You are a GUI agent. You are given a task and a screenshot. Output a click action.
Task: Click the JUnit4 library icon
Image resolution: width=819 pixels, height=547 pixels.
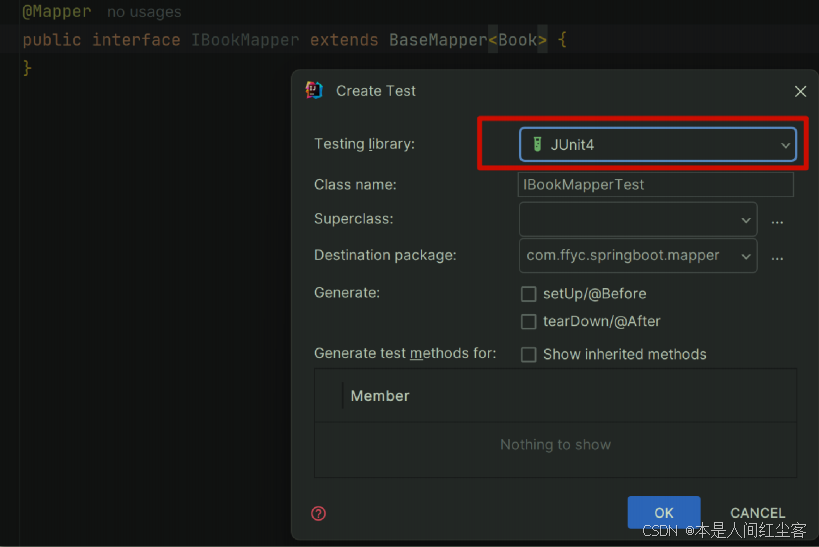click(537, 144)
